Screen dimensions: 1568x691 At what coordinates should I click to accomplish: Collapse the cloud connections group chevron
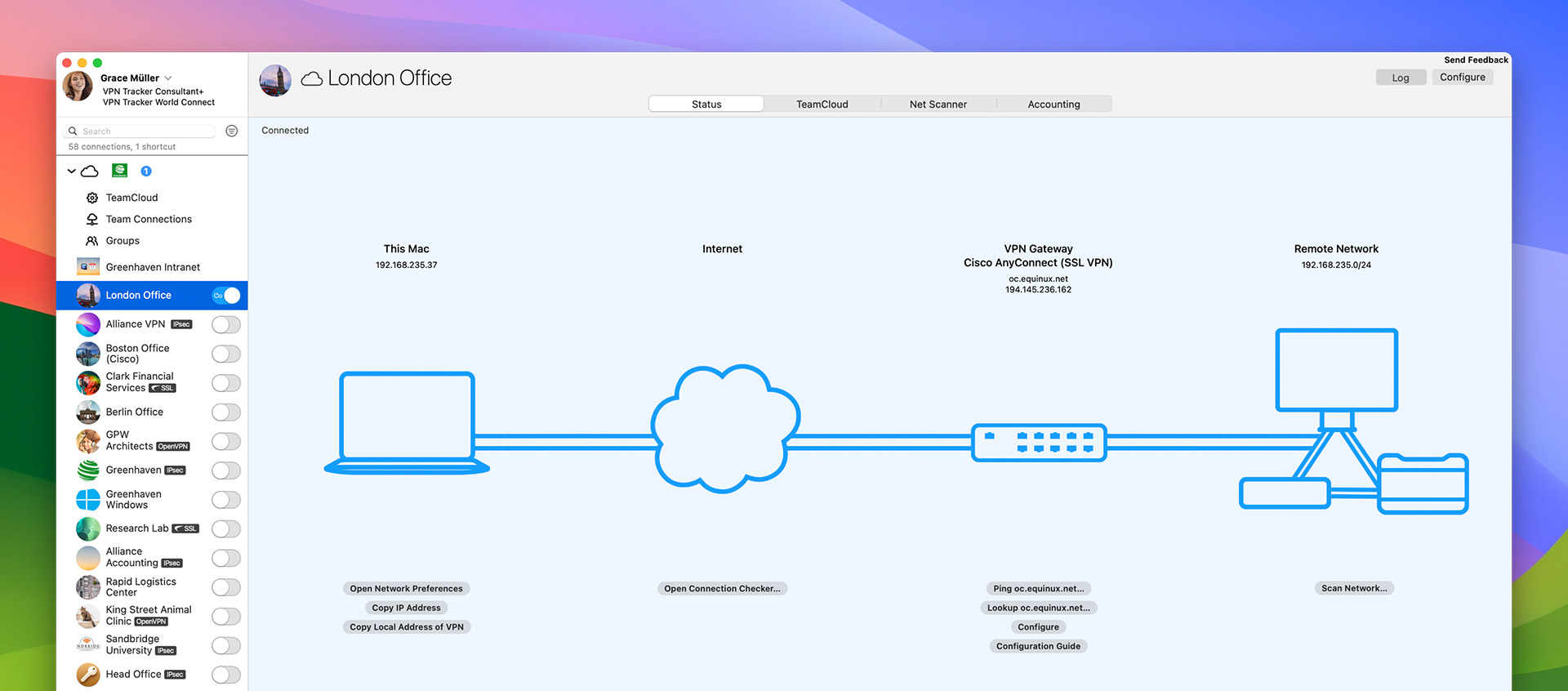click(72, 172)
